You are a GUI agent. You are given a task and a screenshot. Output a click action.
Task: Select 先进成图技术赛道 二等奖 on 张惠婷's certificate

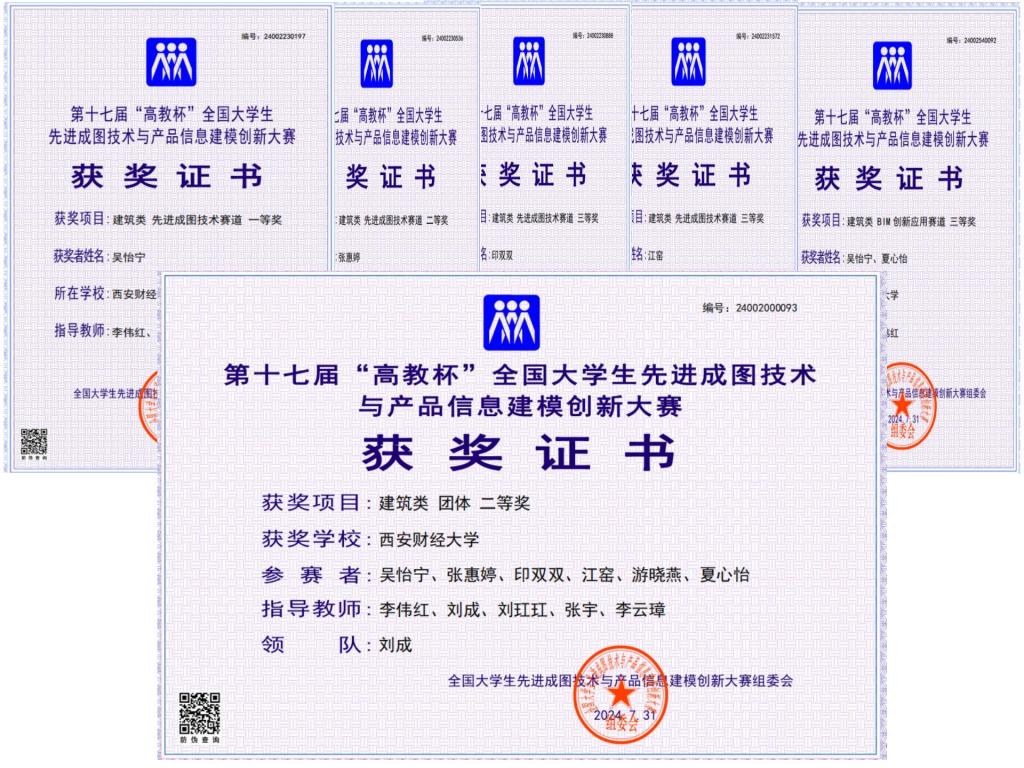click(406, 221)
